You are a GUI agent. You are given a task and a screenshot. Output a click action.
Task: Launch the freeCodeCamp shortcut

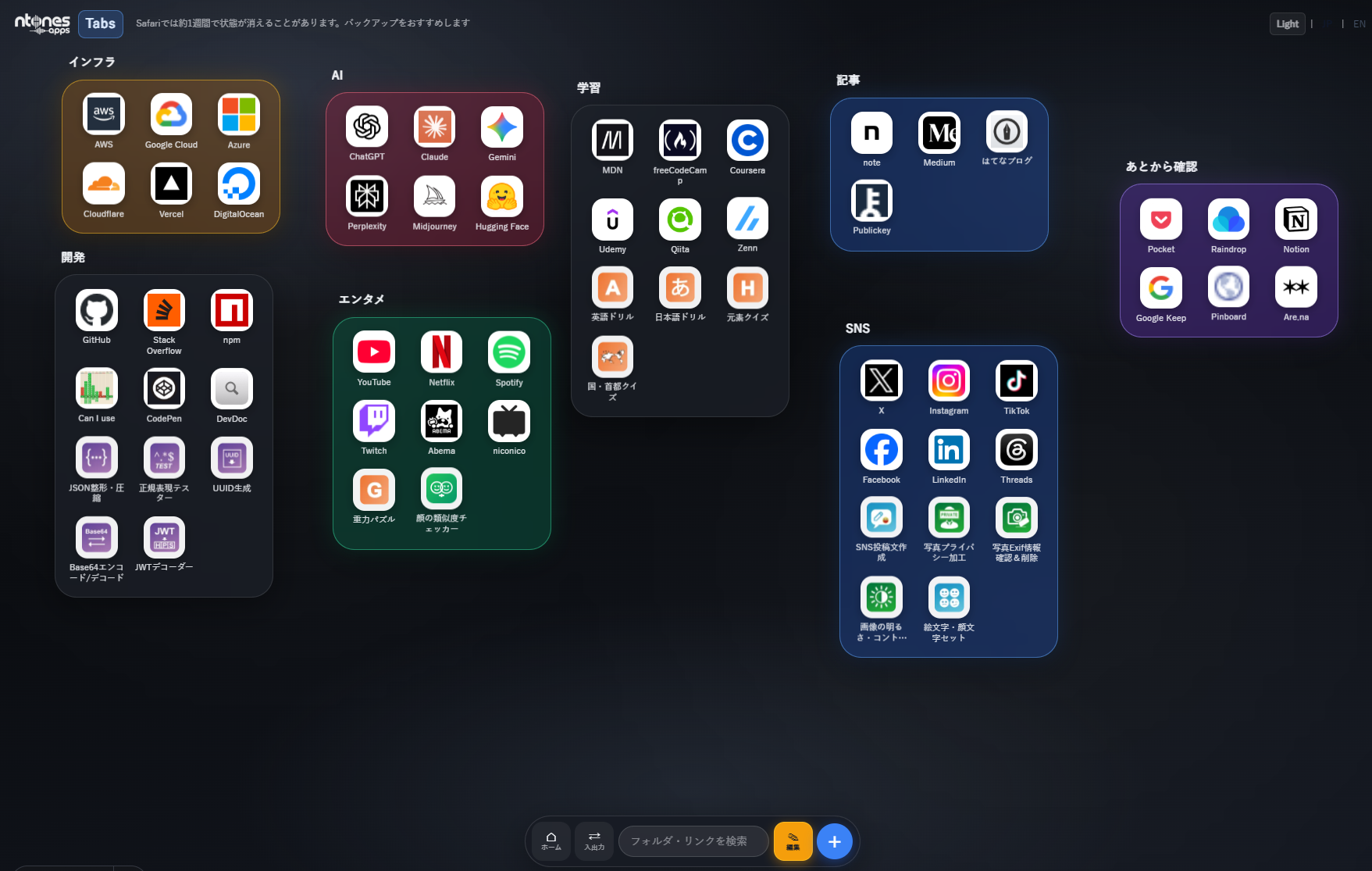pyautogui.click(x=680, y=141)
